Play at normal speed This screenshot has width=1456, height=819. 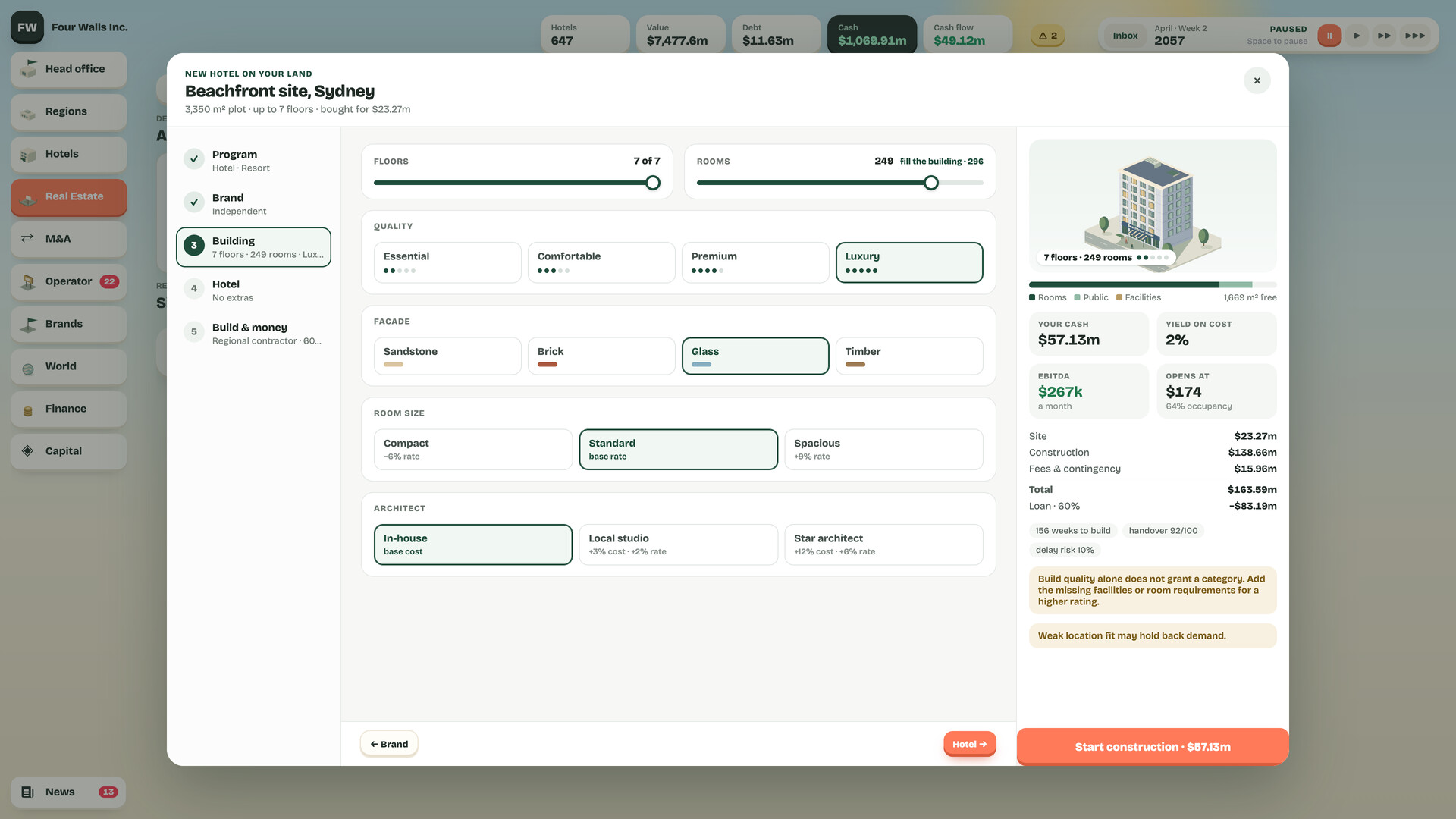1357,36
